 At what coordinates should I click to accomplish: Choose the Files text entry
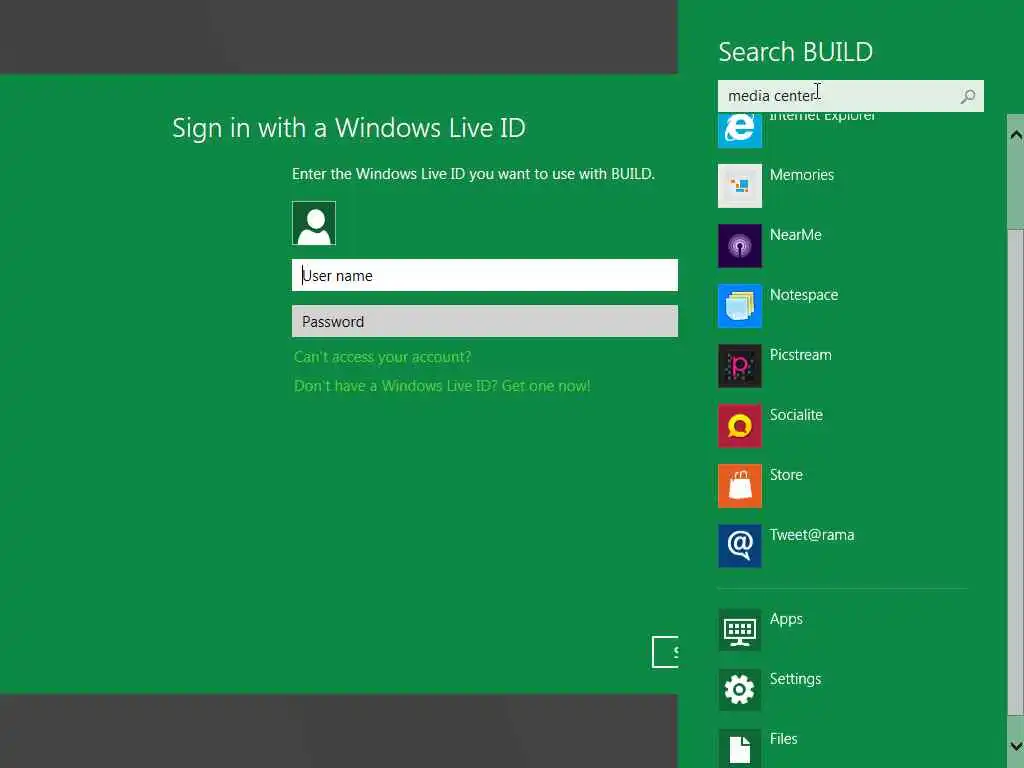pos(783,739)
